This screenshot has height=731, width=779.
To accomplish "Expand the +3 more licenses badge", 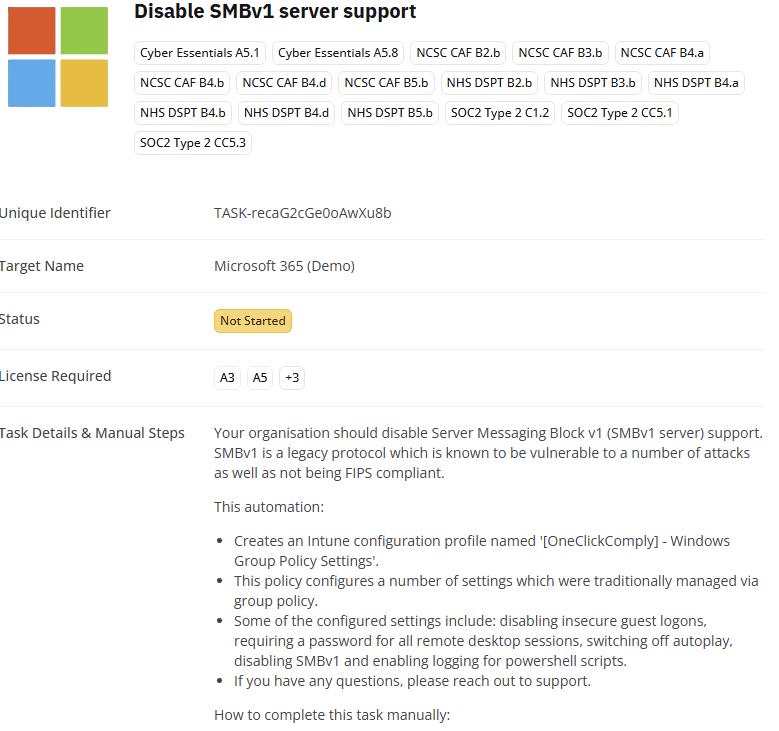I will (x=292, y=378).
